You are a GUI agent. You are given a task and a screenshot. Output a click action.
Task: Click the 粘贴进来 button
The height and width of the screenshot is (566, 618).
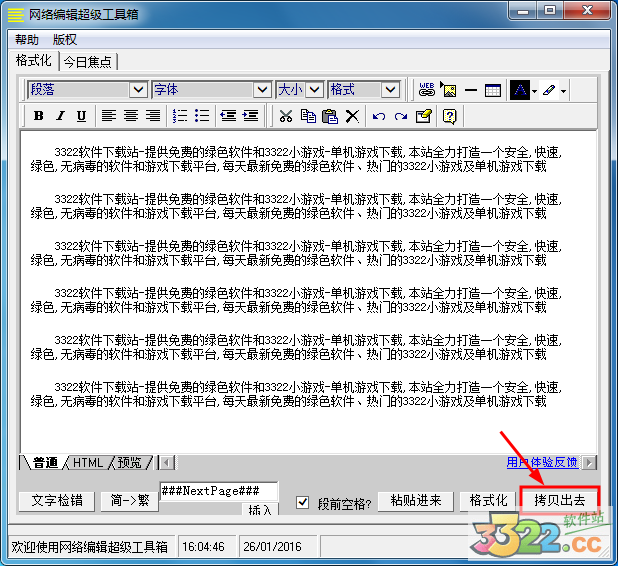(416, 501)
